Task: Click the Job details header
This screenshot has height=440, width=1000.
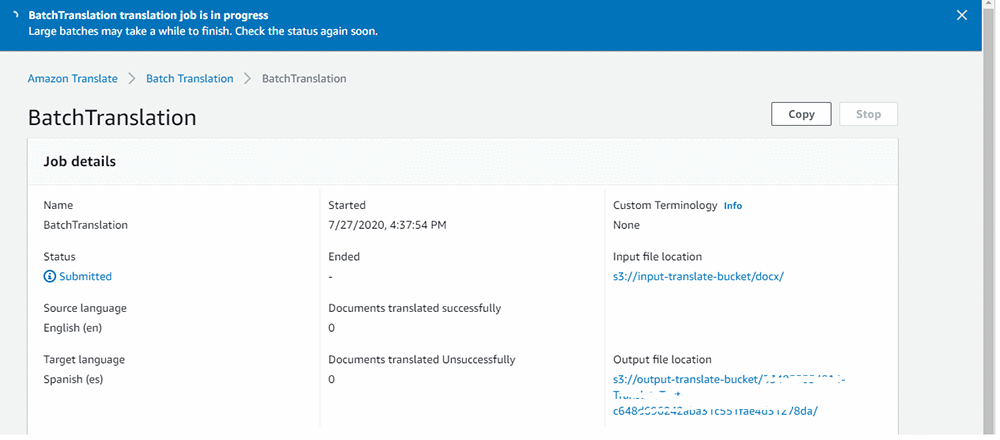Action: tap(80, 161)
